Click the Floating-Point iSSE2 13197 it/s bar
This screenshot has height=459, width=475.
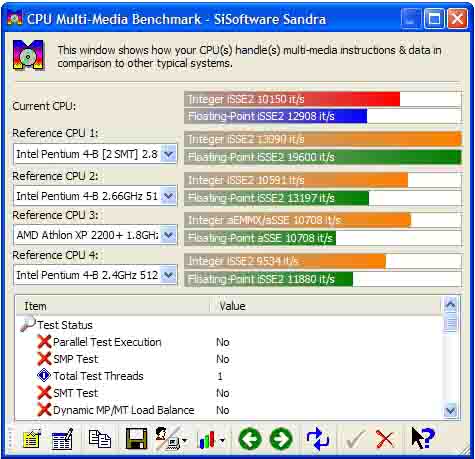tap(277, 198)
